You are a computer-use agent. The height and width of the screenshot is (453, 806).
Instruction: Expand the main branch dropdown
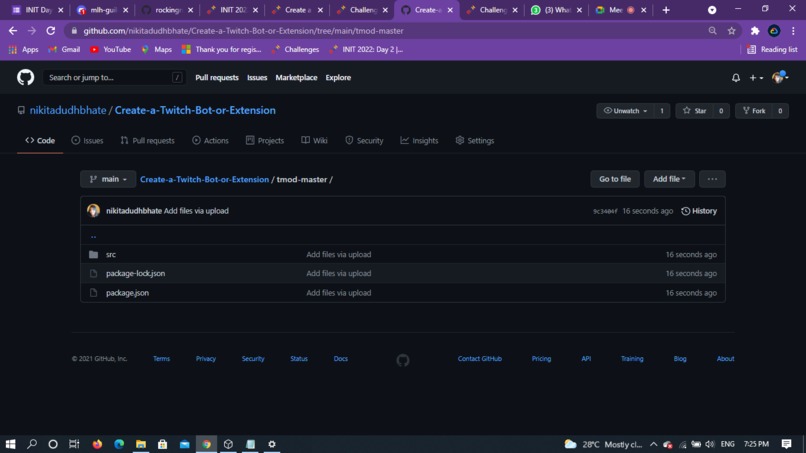pyautogui.click(x=108, y=179)
